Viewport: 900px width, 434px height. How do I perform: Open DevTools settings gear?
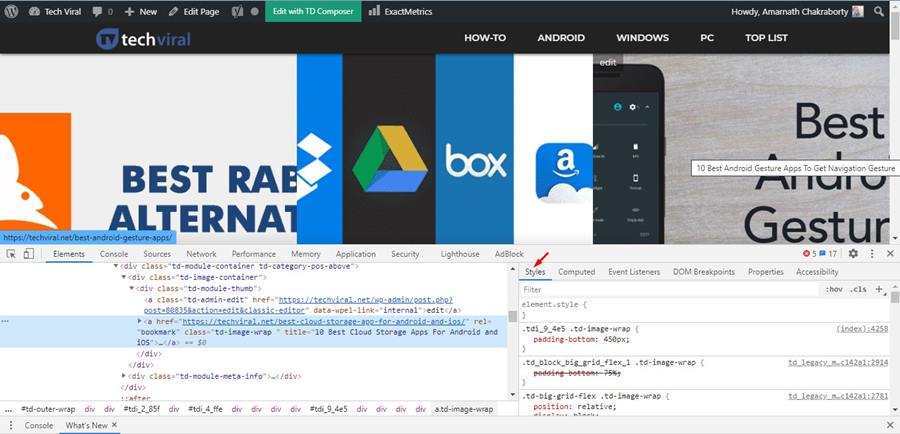pos(853,254)
